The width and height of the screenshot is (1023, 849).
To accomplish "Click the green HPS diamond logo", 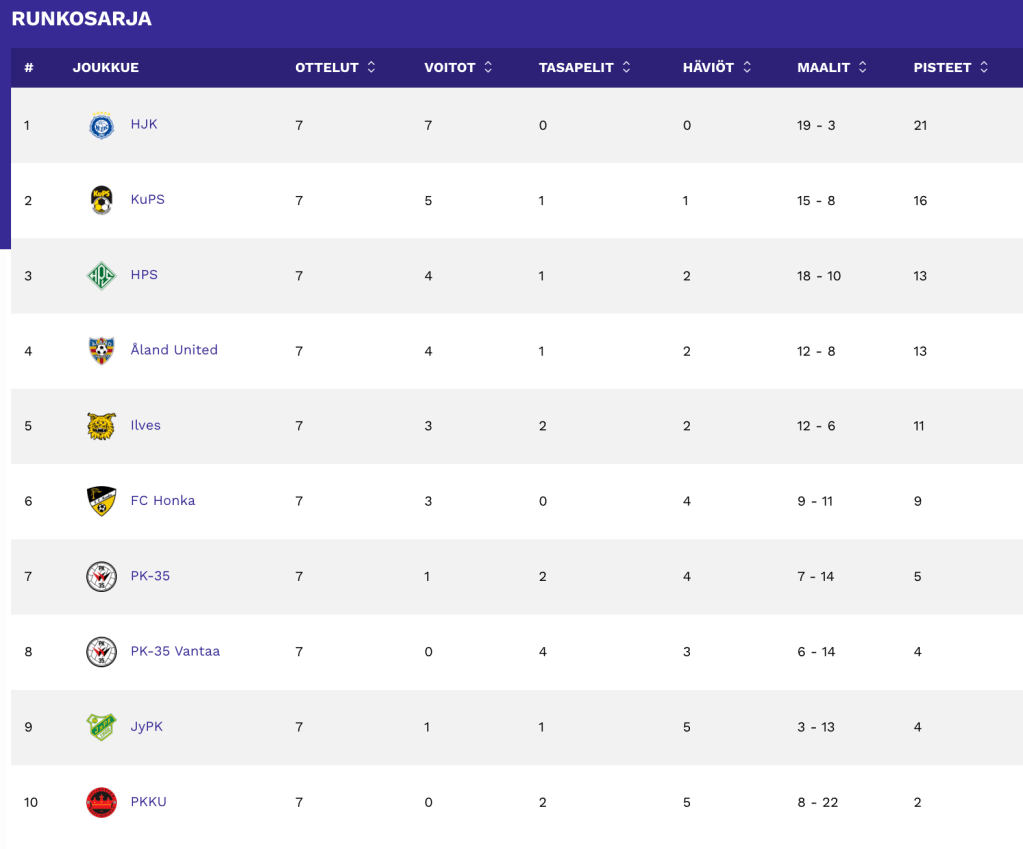I will tap(101, 276).
